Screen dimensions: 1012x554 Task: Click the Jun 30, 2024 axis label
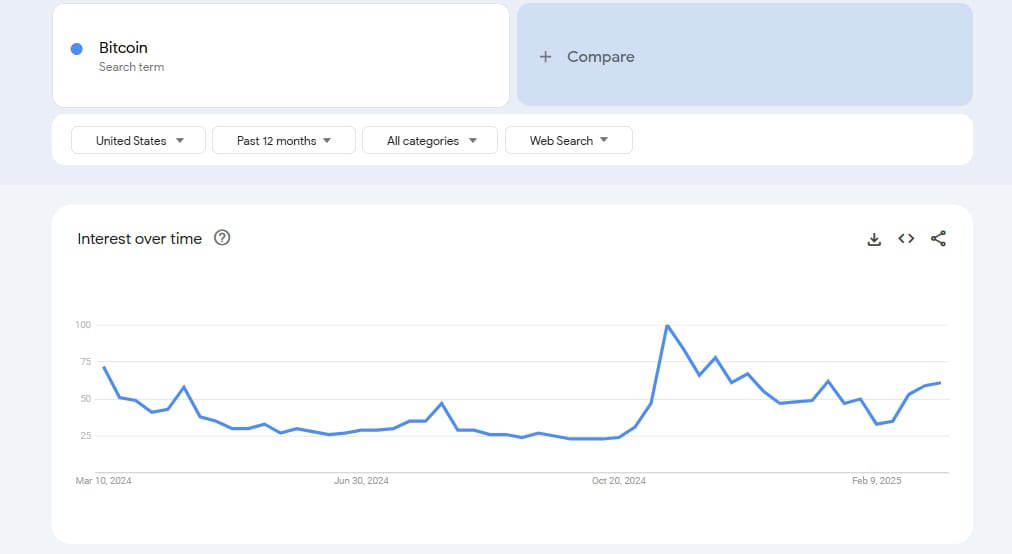coord(361,481)
